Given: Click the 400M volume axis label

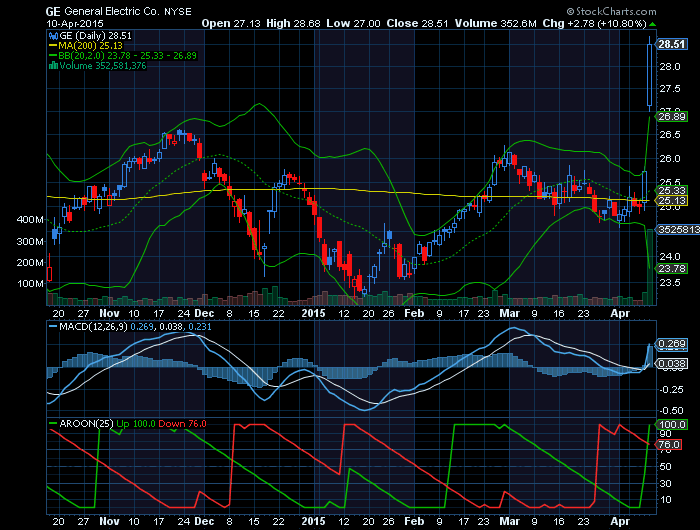Looking at the screenshot, I should [x=30, y=220].
